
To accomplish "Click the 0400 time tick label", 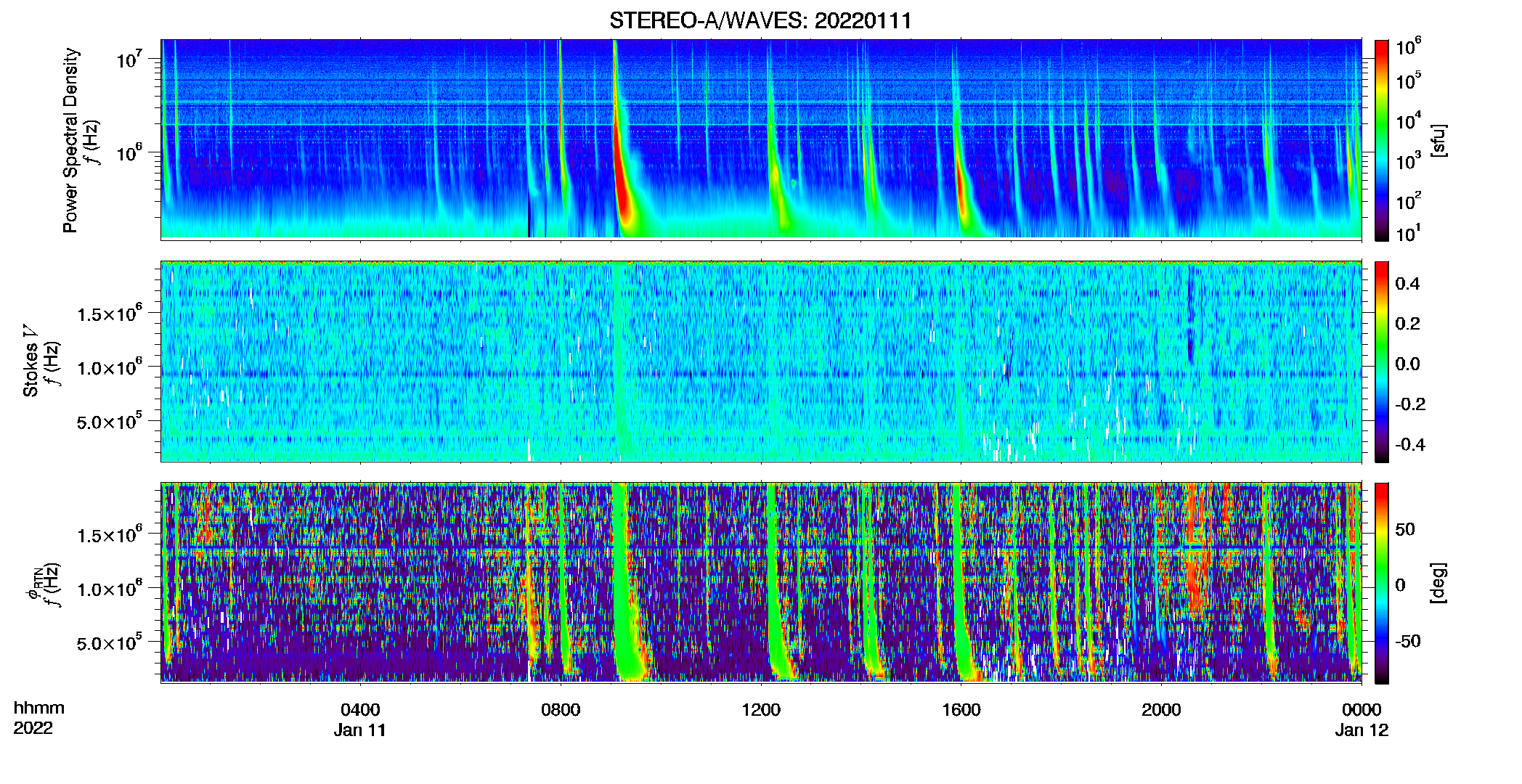I will tap(360, 710).
